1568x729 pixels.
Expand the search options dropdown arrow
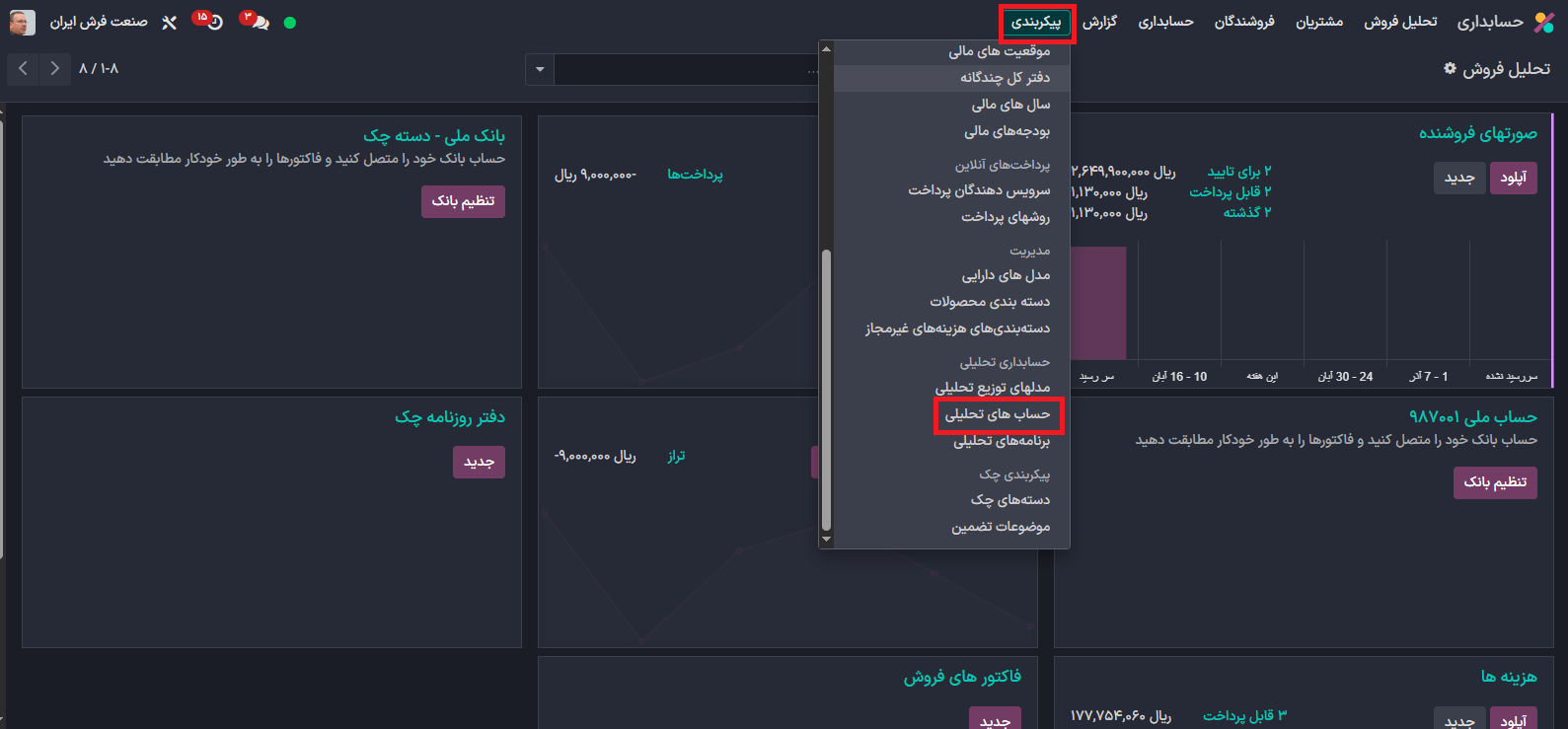pos(540,69)
